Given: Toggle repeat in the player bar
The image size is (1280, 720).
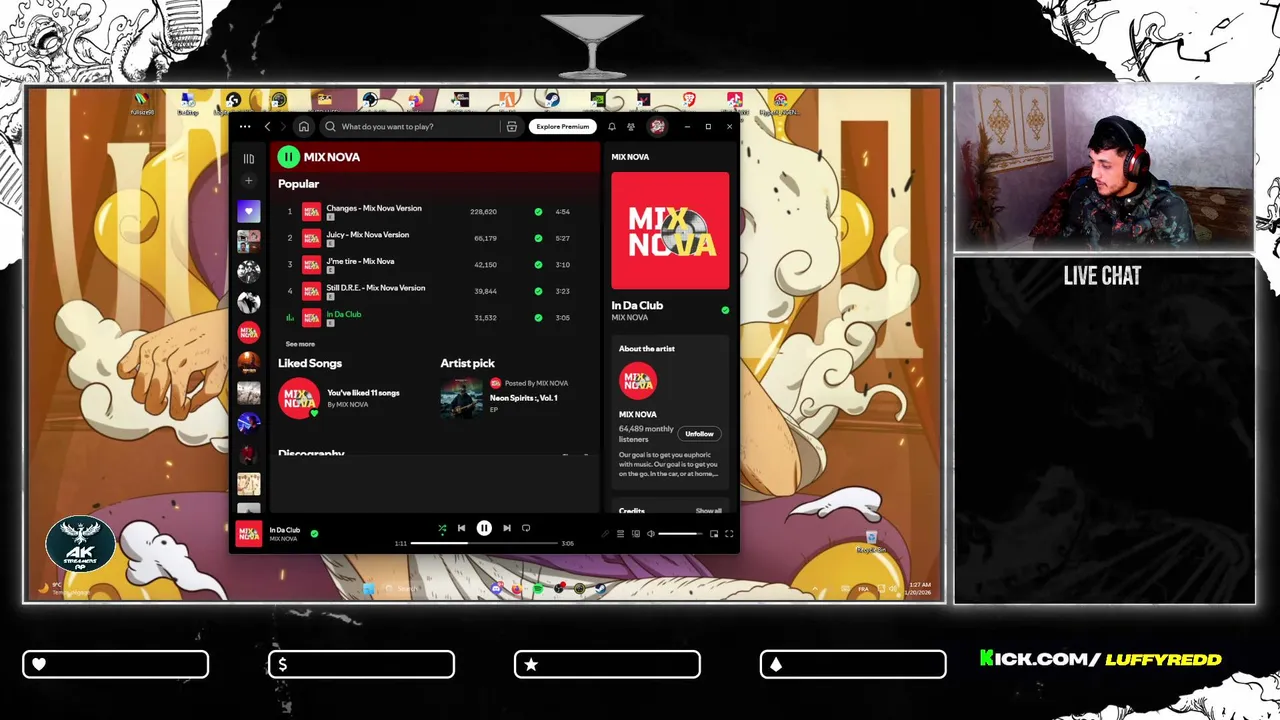Looking at the screenshot, I should (x=526, y=528).
